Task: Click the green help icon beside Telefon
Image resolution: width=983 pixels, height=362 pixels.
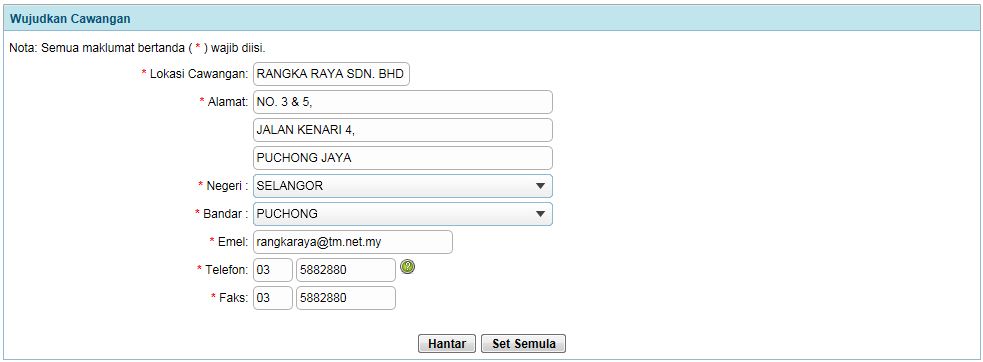Action: tap(407, 267)
